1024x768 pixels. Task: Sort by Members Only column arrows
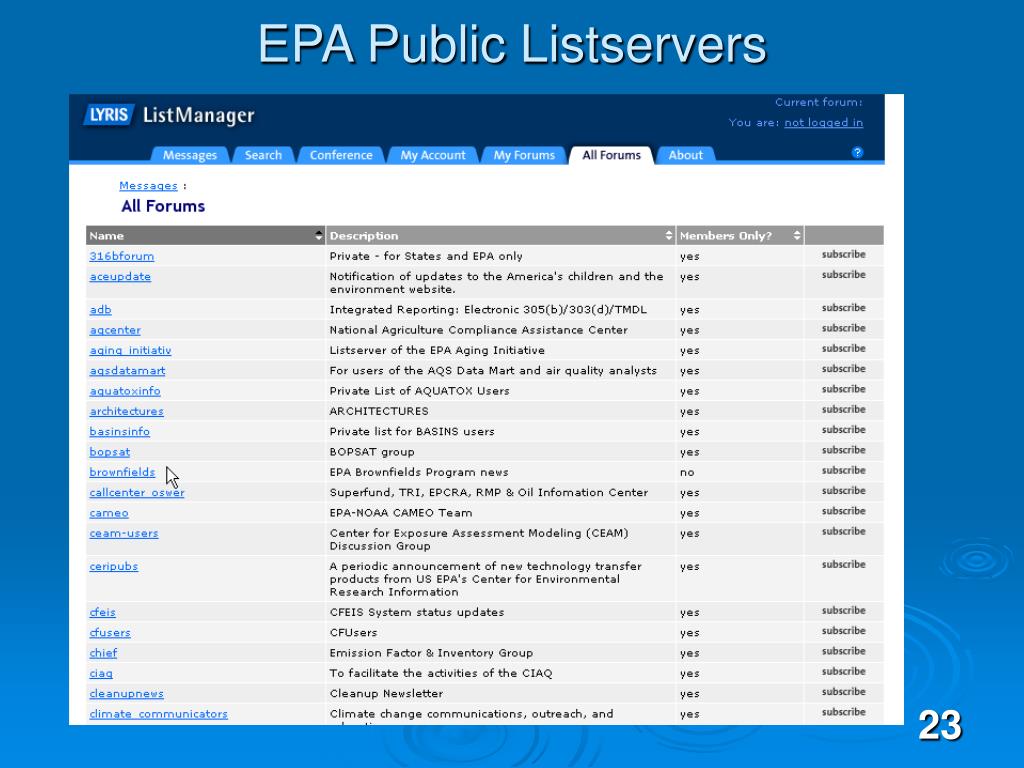(x=797, y=236)
